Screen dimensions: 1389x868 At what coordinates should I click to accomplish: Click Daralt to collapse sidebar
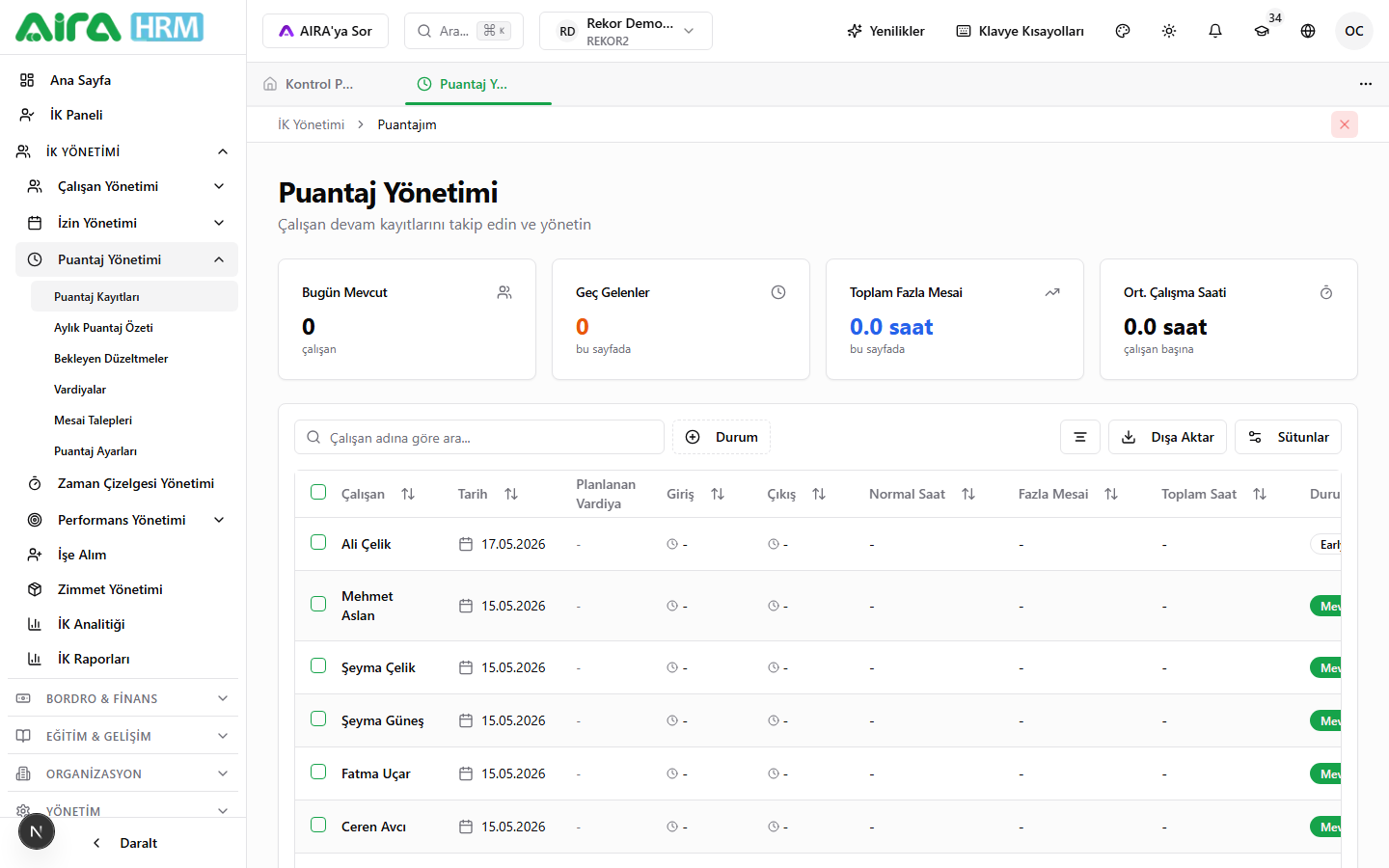pos(125,843)
